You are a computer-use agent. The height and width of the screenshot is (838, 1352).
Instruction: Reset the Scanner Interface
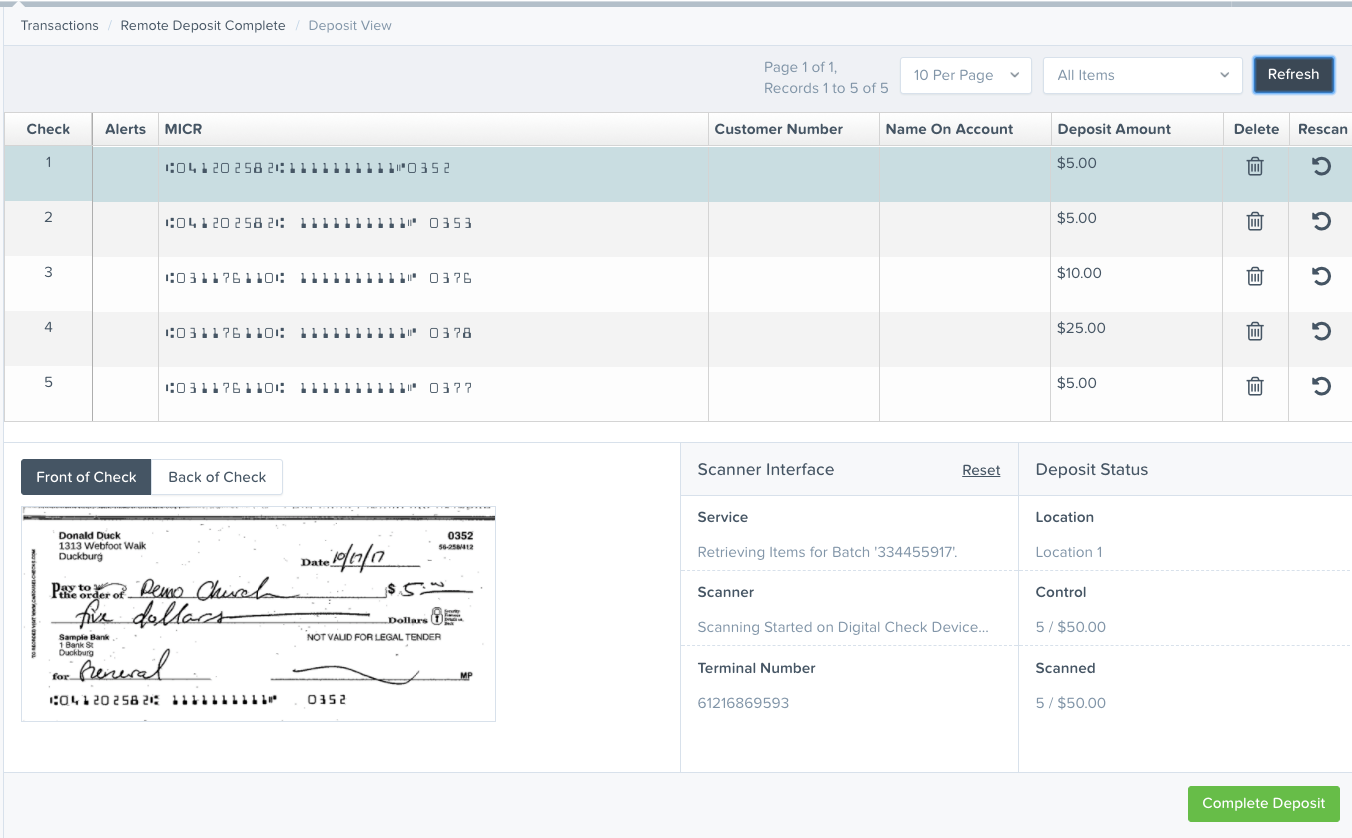[x=981, y=470]
